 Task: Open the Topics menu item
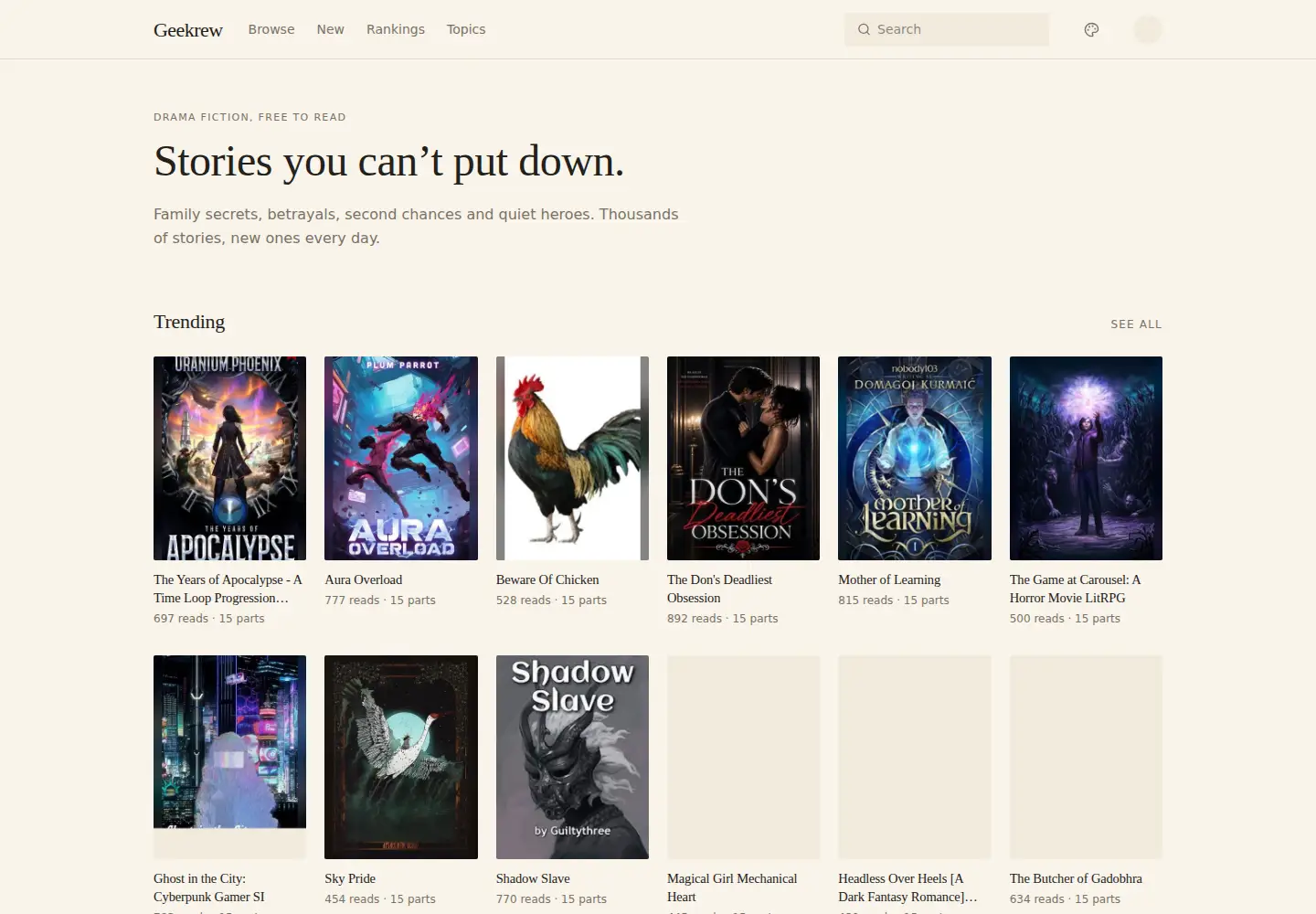tap(466, 29)
